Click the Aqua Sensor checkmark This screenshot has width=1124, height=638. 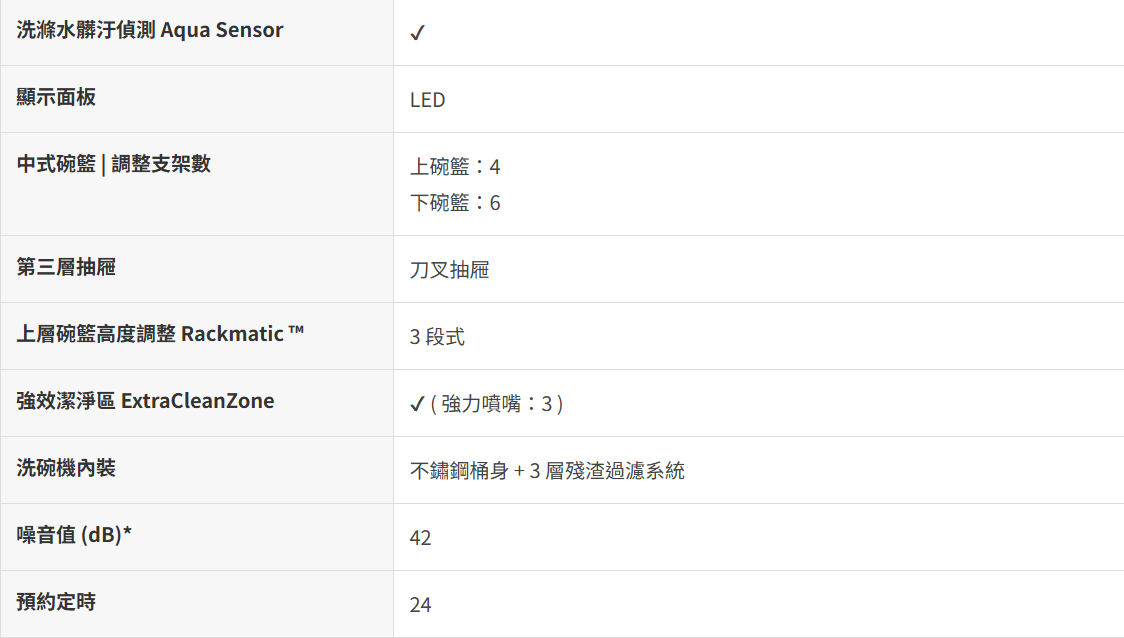[x=417, y=33]
